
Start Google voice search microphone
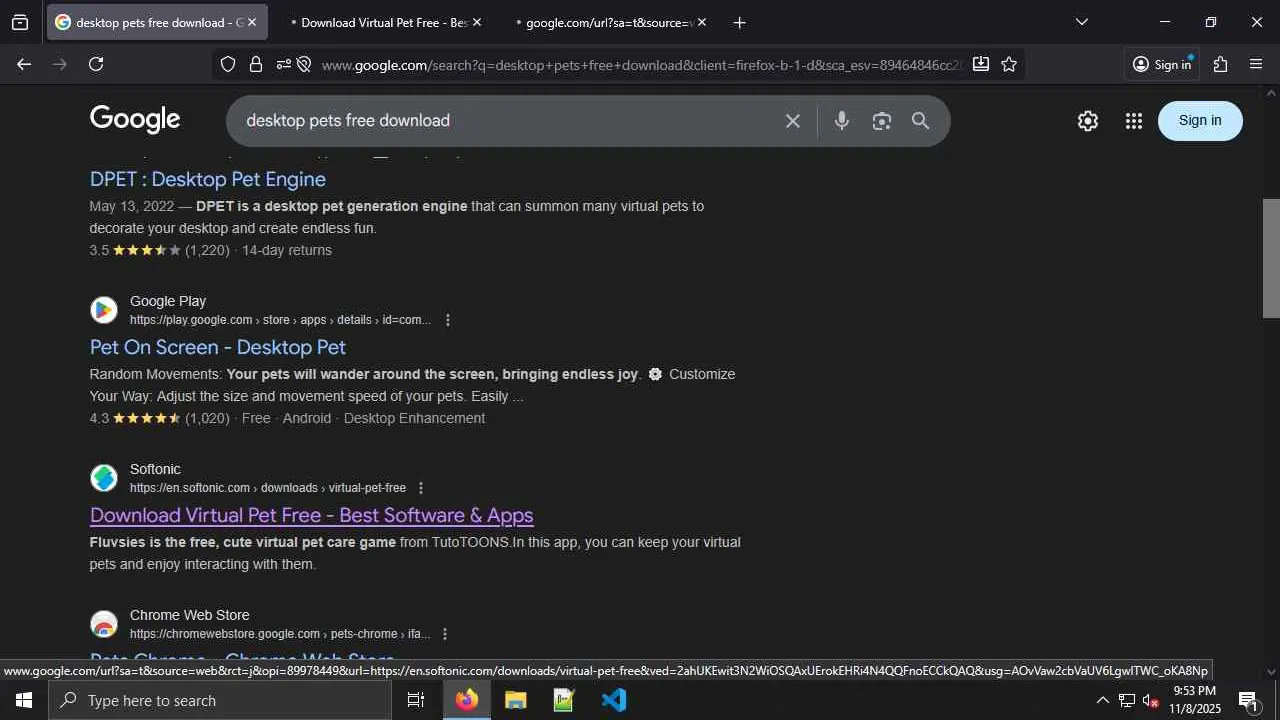(x=842, y=121)
